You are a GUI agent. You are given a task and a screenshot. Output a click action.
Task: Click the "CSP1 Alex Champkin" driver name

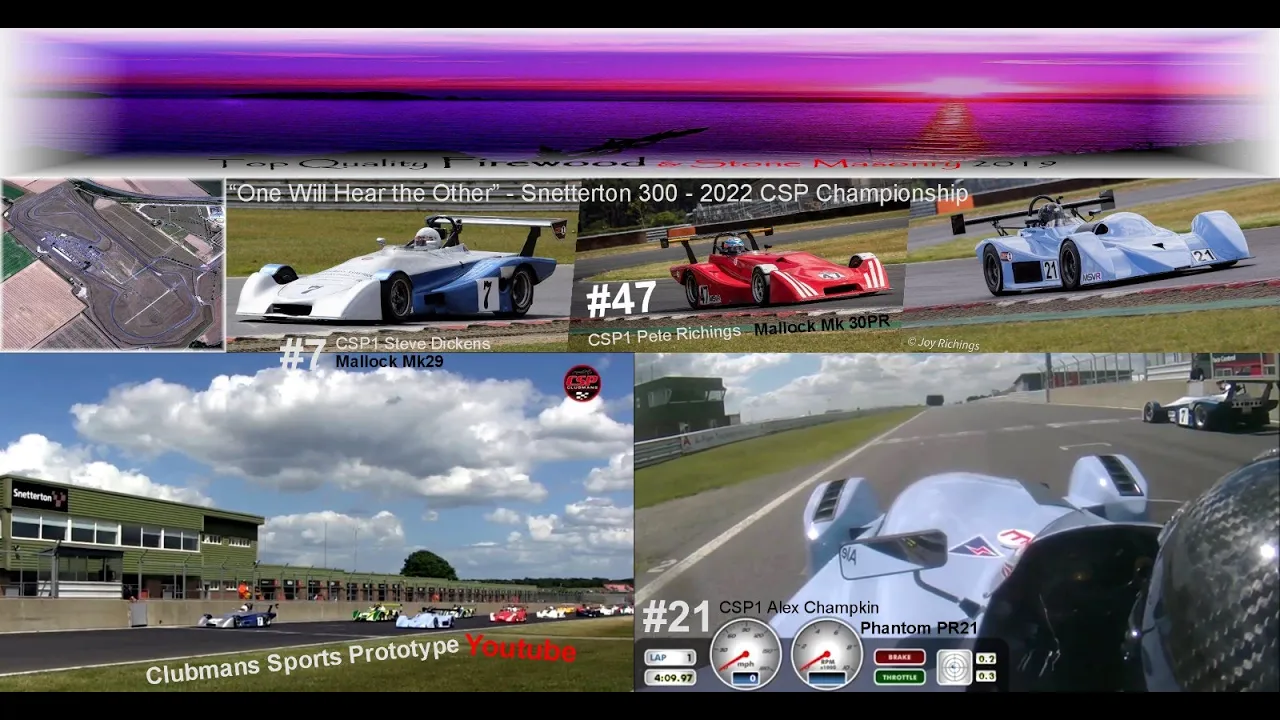799,607
